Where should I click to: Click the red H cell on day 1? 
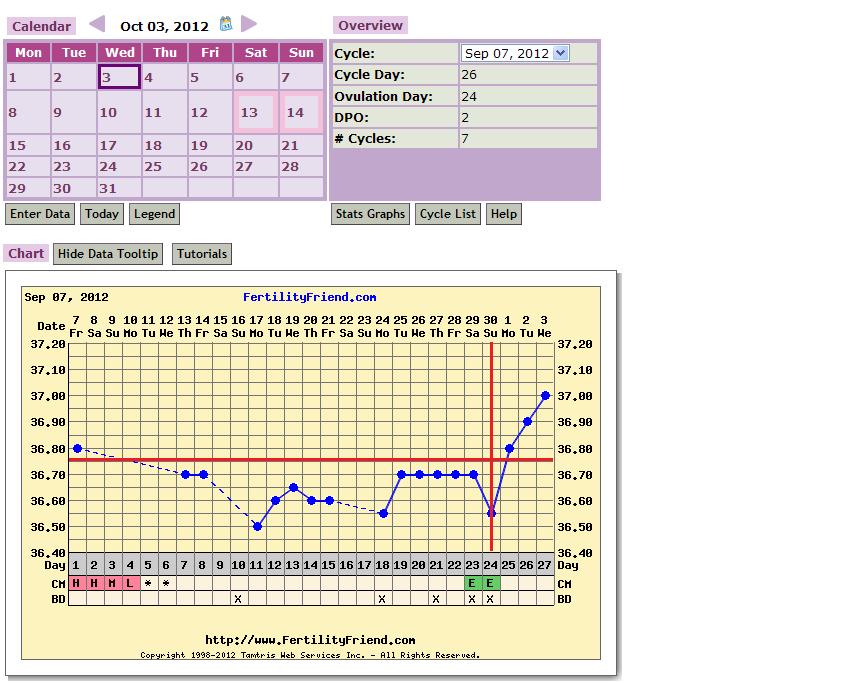pyautogui.click(x=76, y=583)
